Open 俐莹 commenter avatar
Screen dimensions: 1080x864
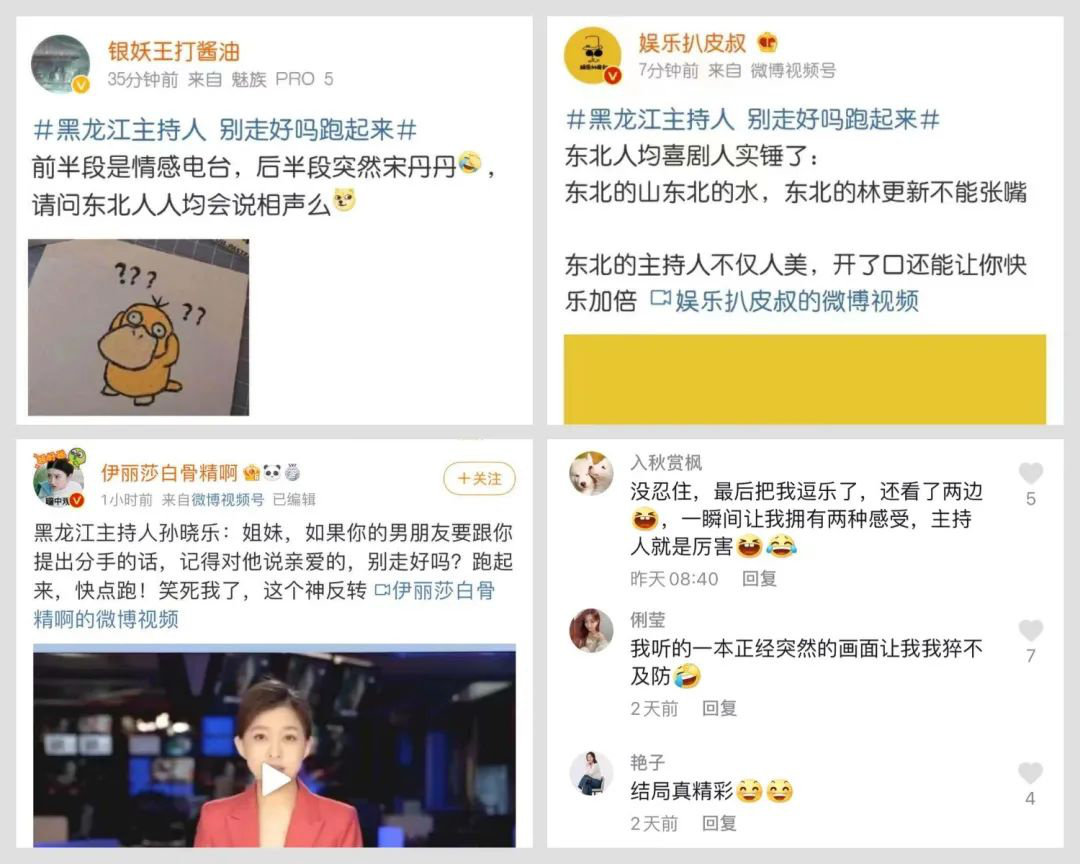pyautogui.click(x=591, y=630)
